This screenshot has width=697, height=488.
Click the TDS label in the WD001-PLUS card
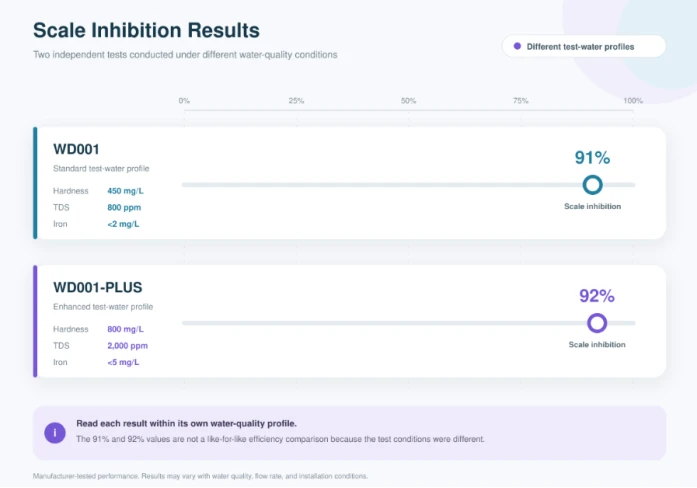[61, 346]
